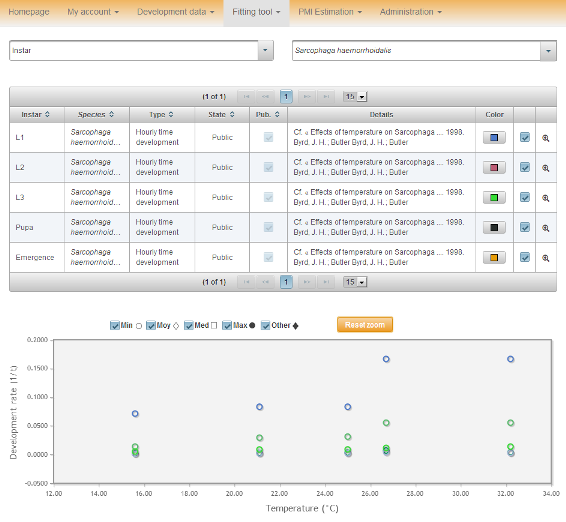Open the blue color picker for L1
The height and width of the screenshot is (522, 566).
pyautogui.click(x=494, y=138)
